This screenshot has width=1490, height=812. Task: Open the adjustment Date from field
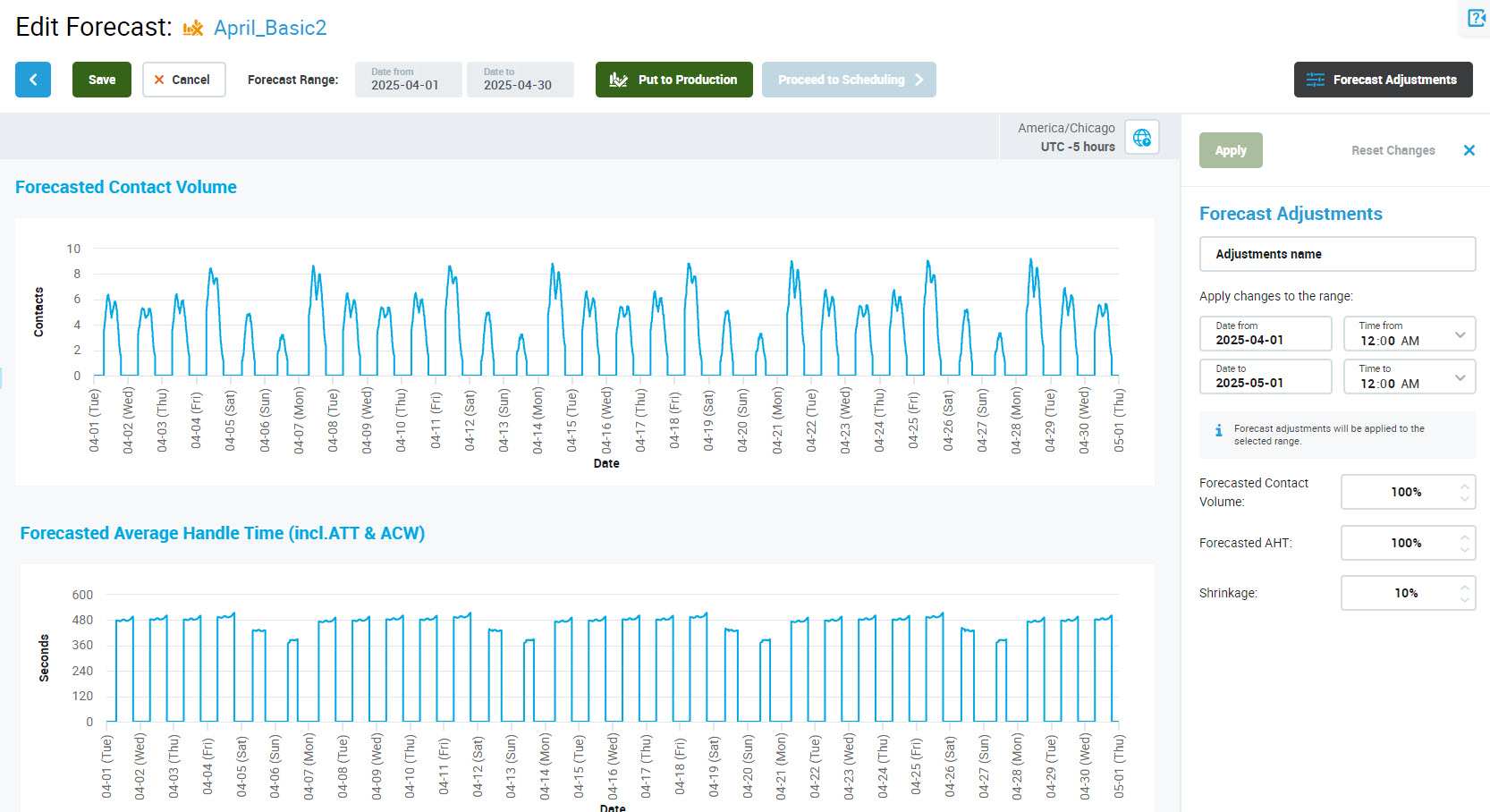1265,334
